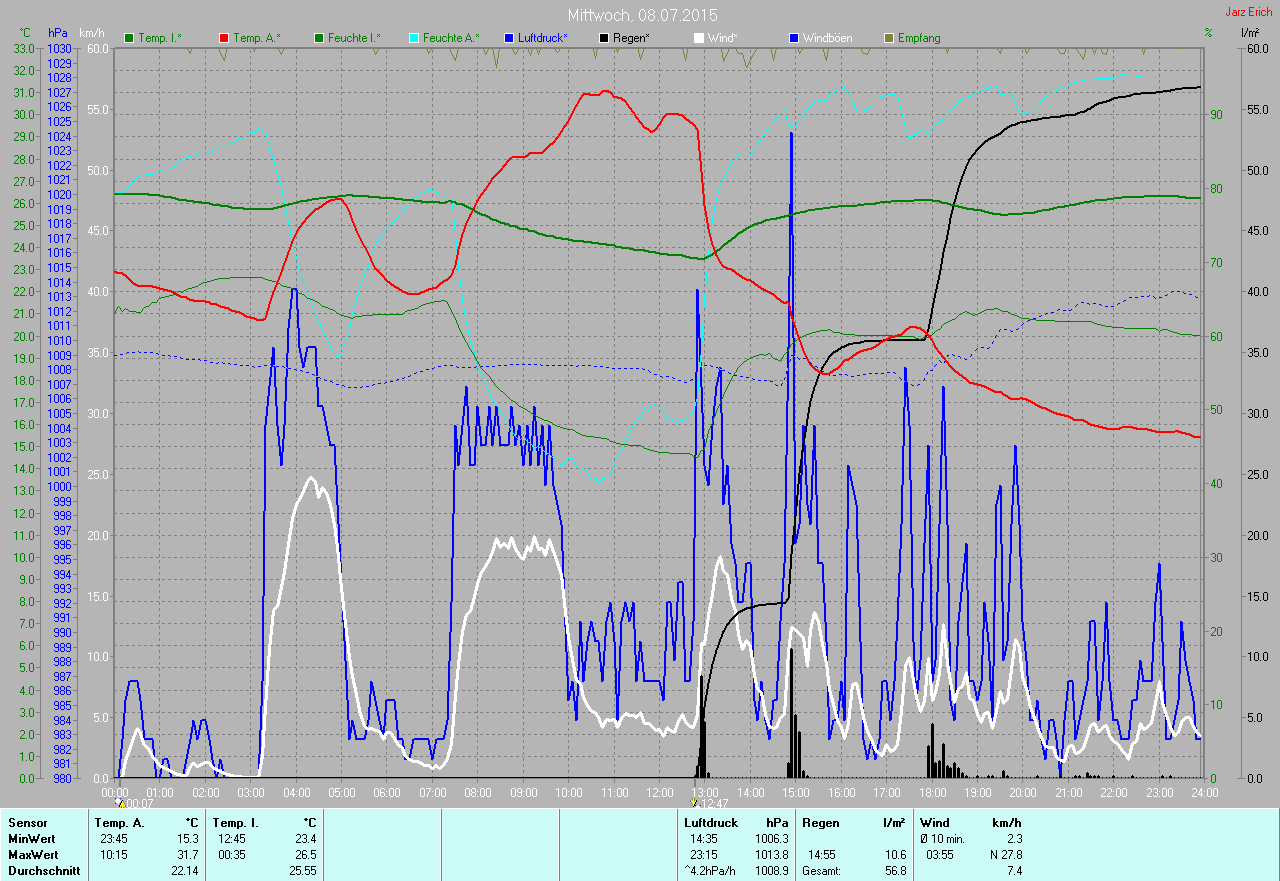Click the 06:00 time axis label
1280x881 pixels.
coord(386,792)
